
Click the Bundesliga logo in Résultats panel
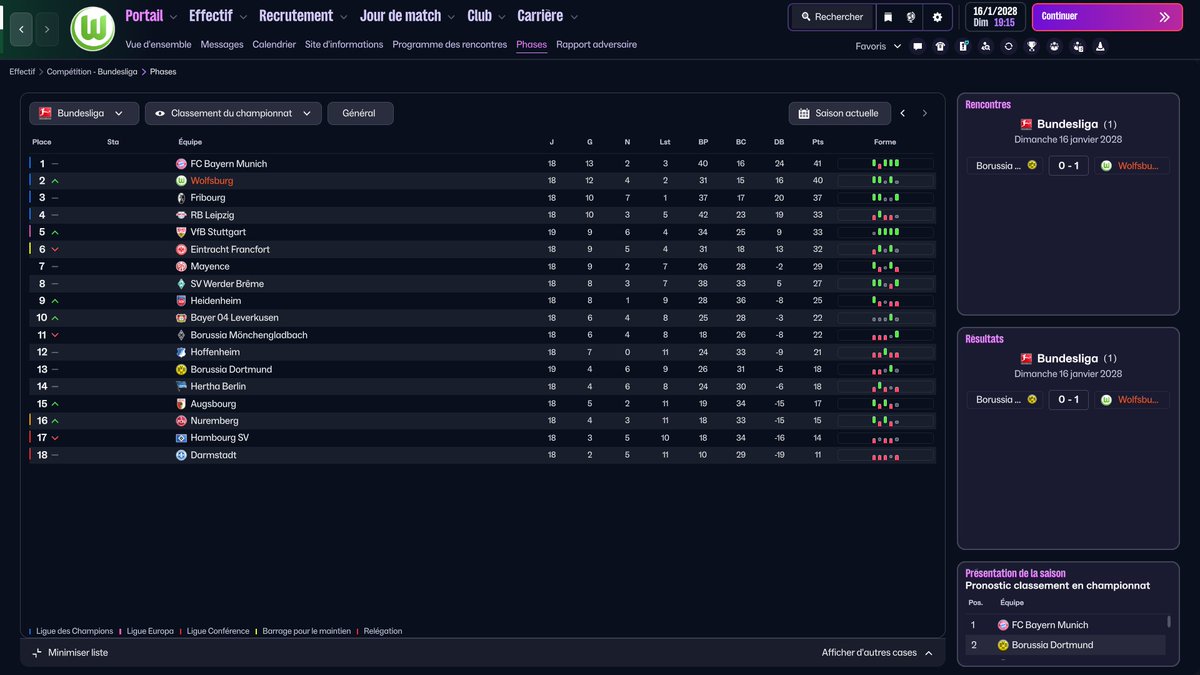1026,359
